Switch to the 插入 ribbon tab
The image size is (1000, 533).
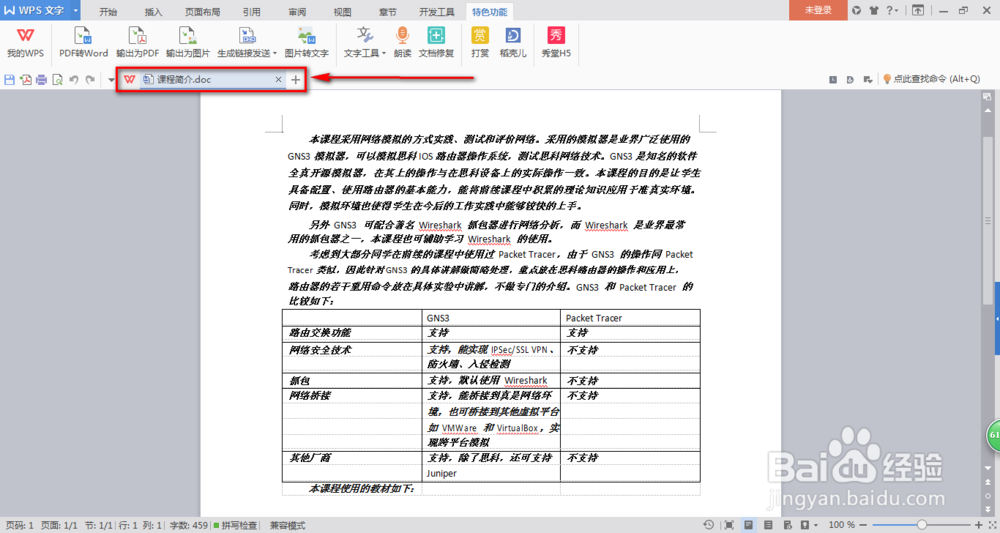[x=153, y=11]
